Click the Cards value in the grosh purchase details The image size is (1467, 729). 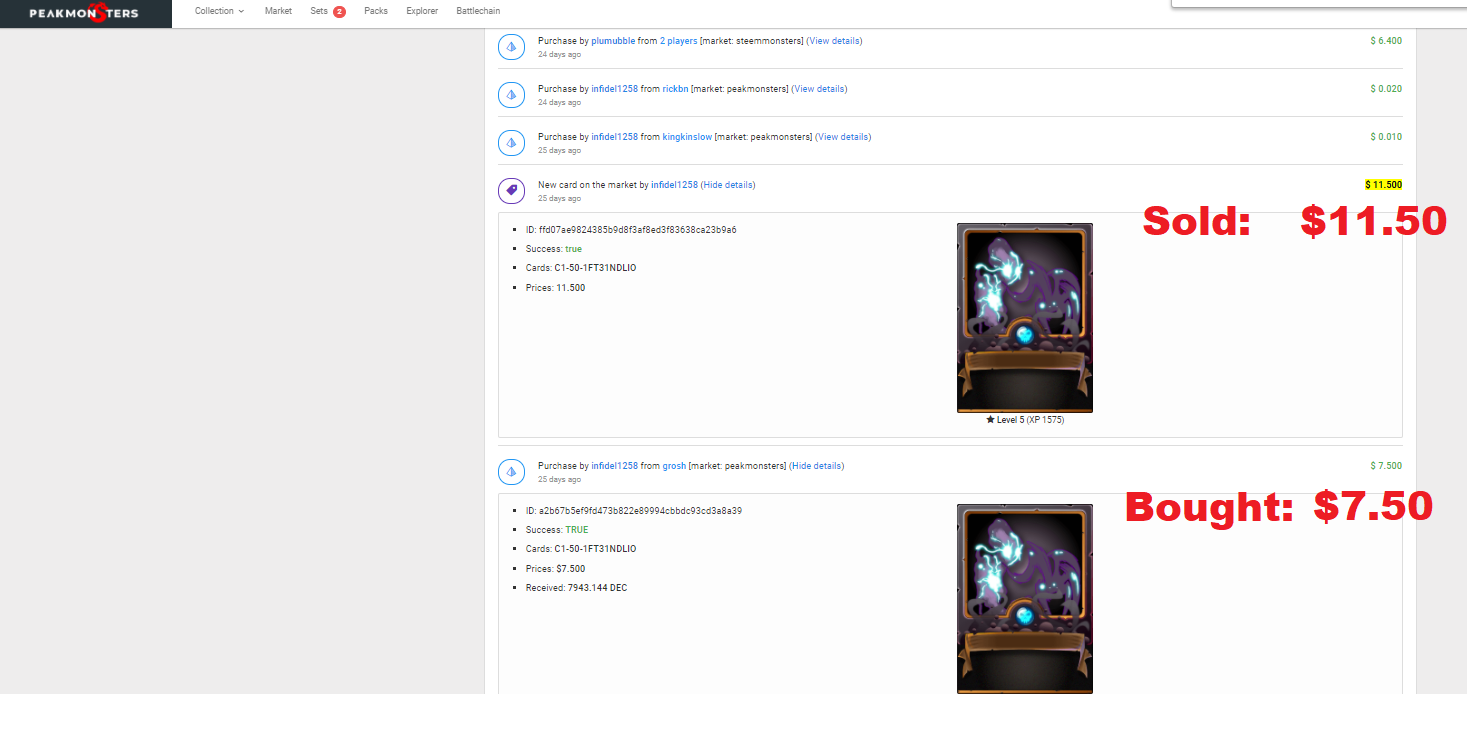click(x=595, y=549)
